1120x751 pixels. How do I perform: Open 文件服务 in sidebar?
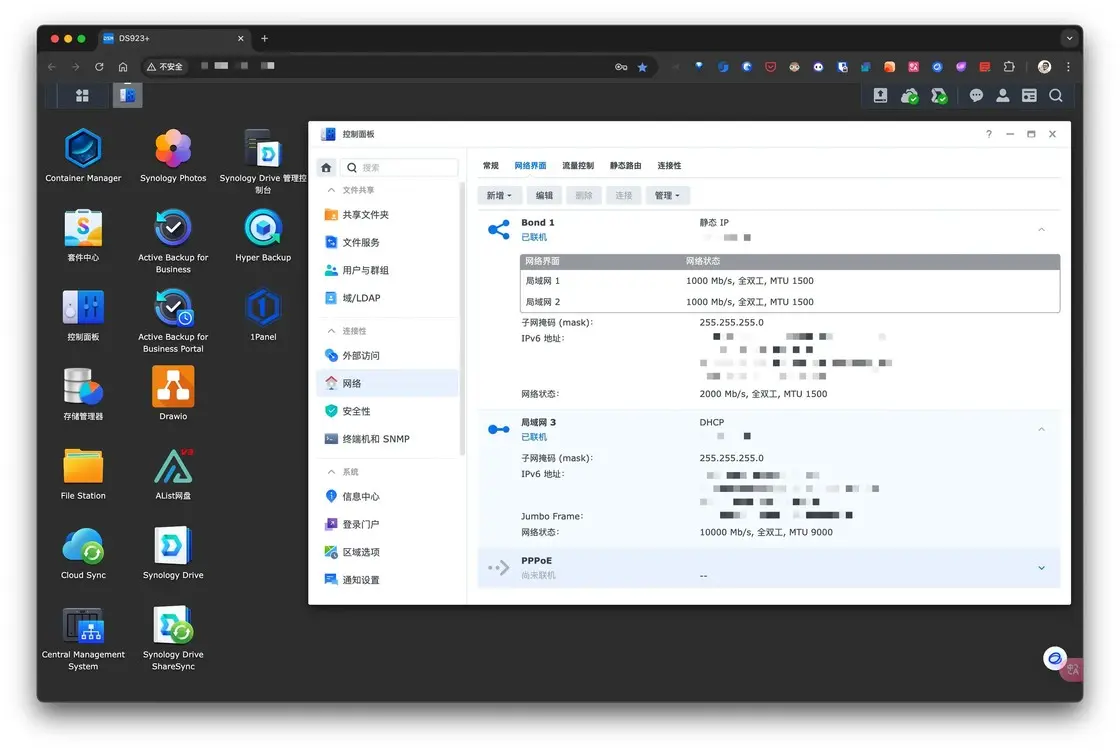point(387,242)
